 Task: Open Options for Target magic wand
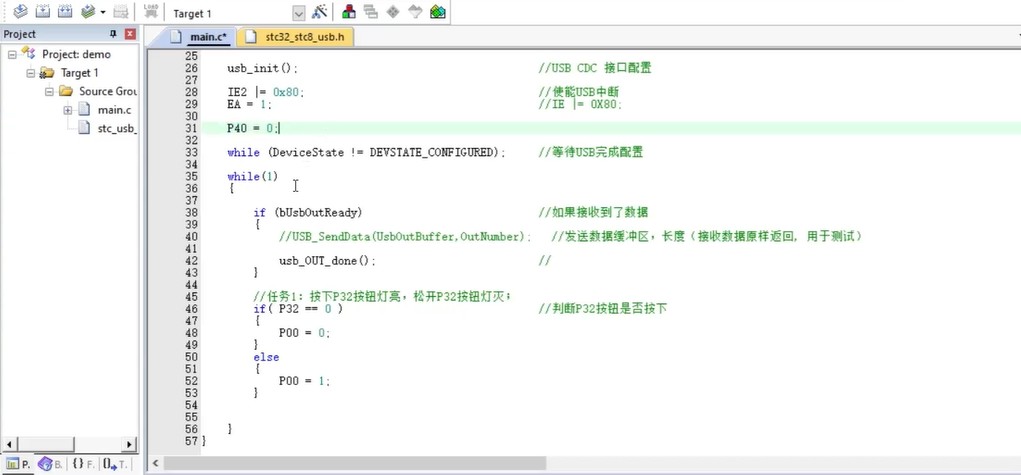pyautogui.click(x=319, y=11)
